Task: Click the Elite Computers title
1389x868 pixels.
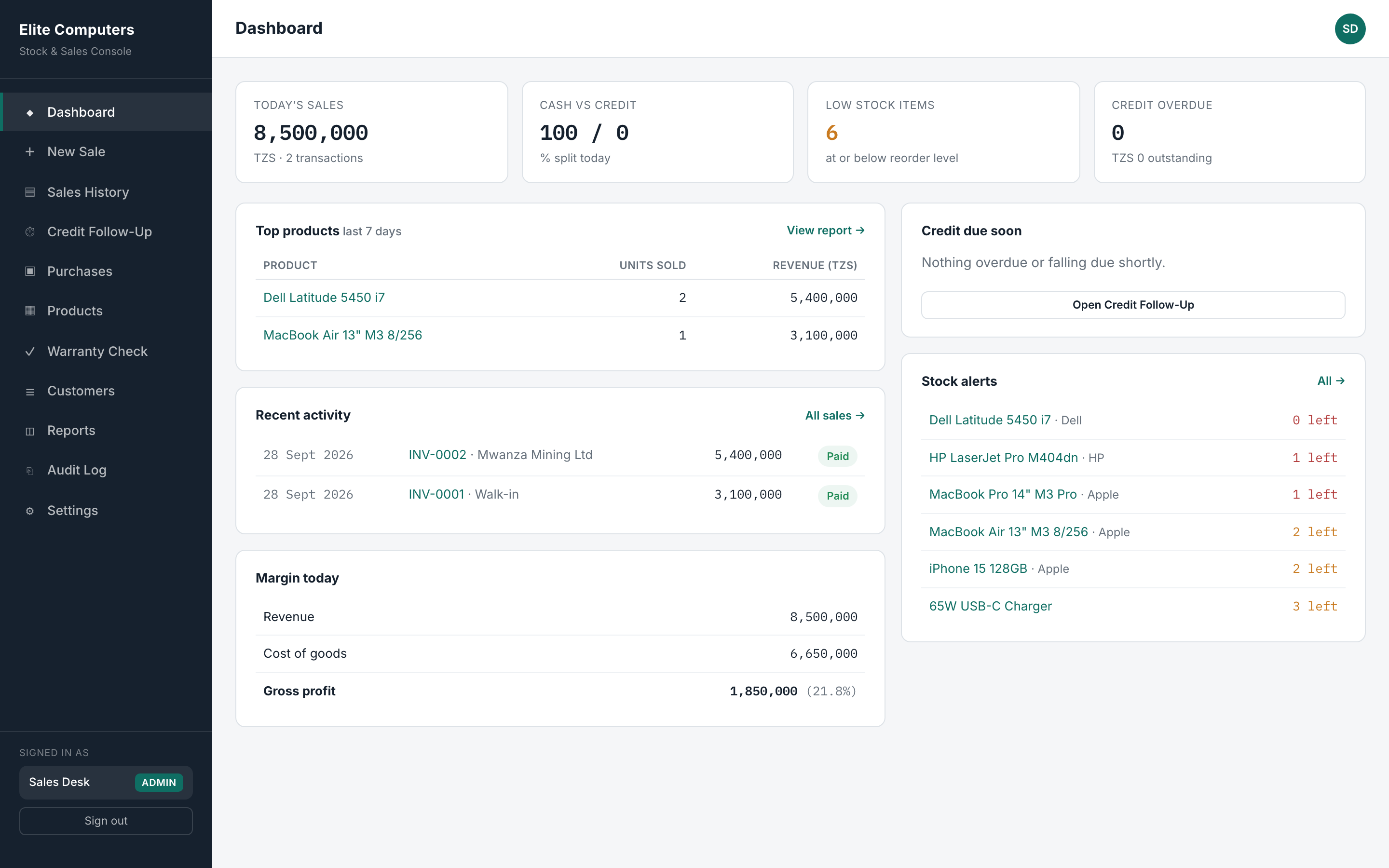Action: 76,29
